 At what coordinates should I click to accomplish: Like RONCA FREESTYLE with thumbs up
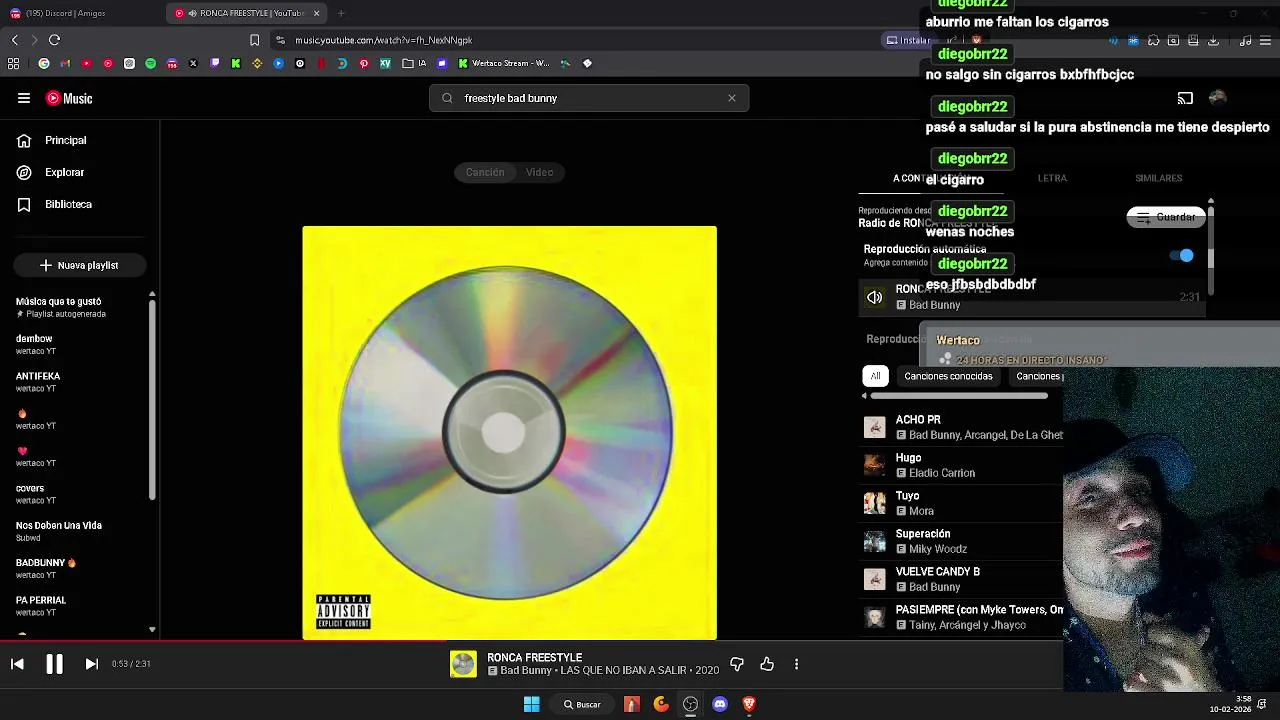pyautogui.click(x=767, y=664)
